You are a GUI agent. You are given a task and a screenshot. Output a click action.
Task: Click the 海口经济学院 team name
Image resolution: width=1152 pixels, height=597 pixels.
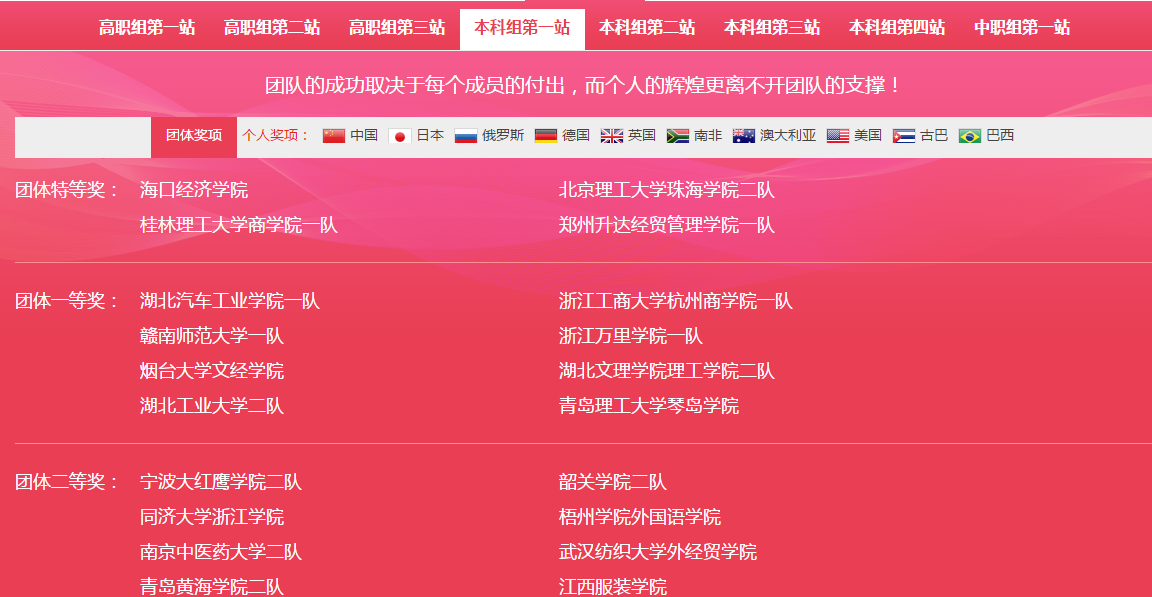click(x=194, y=190)
